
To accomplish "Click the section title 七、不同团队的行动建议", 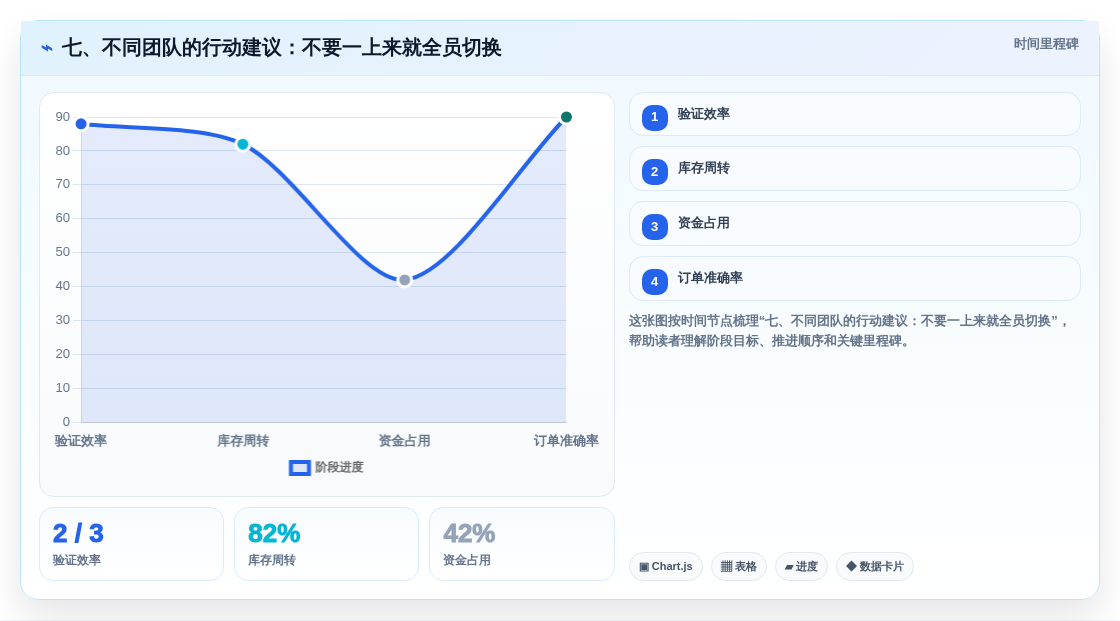I will pos(281,48).
